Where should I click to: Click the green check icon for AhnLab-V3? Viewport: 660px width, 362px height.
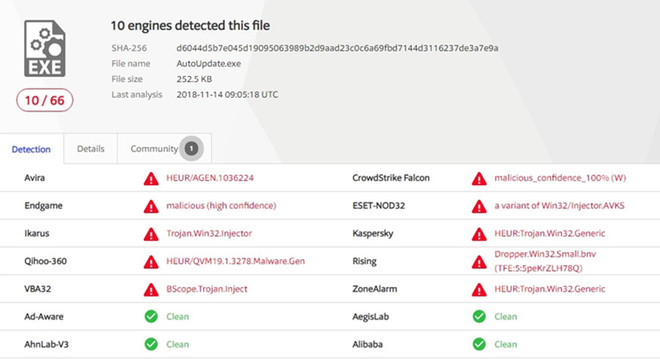[x=151, y=344]
